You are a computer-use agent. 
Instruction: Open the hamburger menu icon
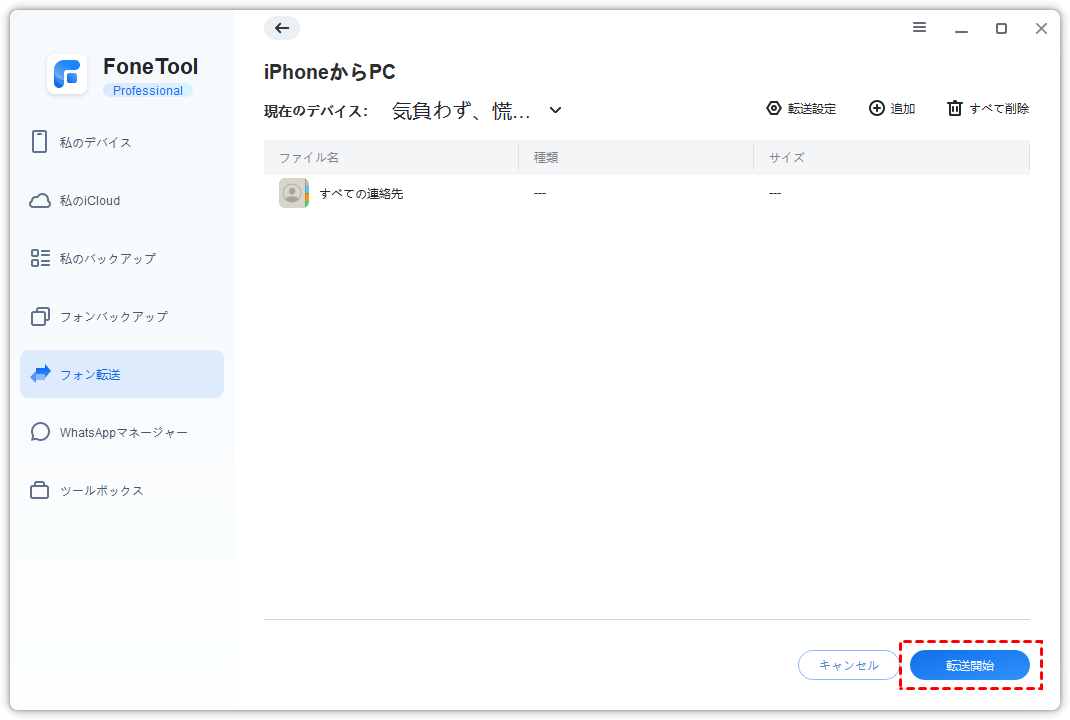pyautogui.click(x=919, y=28)
